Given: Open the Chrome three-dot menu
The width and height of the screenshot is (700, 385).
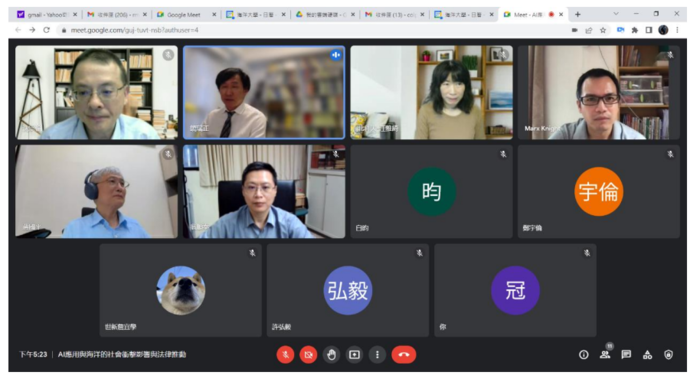Looking at the screenshot, I should [677, 30].
